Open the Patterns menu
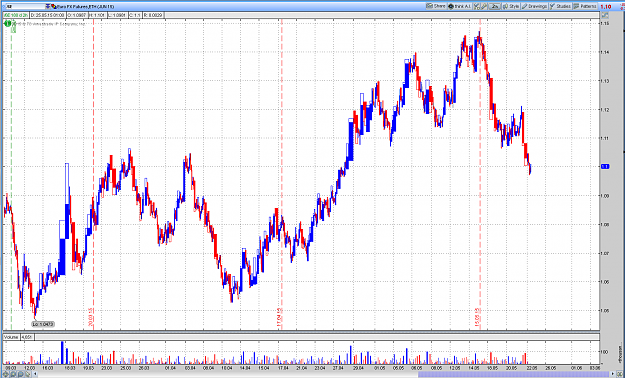The width and height of the screenshot is (625, 378). (585, 6)
